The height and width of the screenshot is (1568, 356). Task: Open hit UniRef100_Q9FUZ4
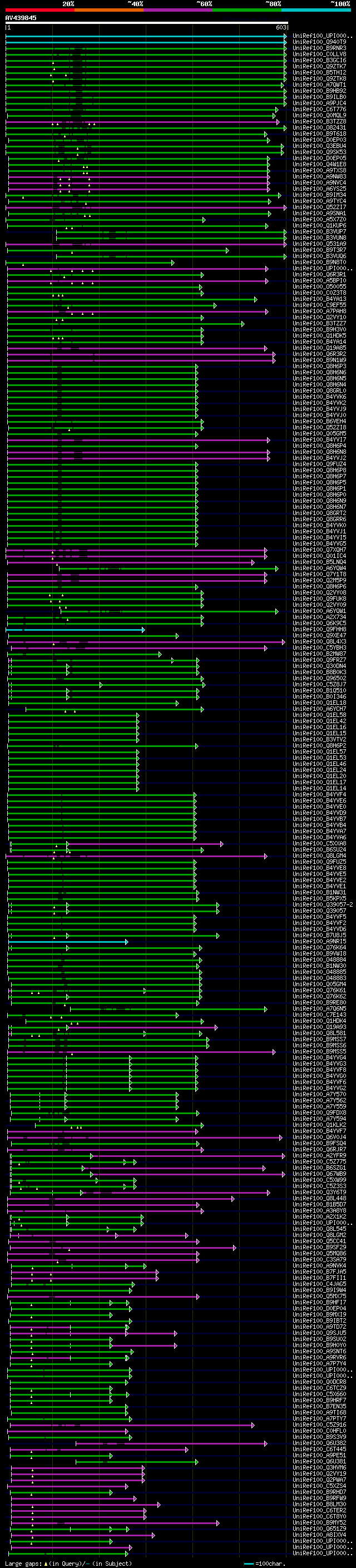(x=319, y=464)
